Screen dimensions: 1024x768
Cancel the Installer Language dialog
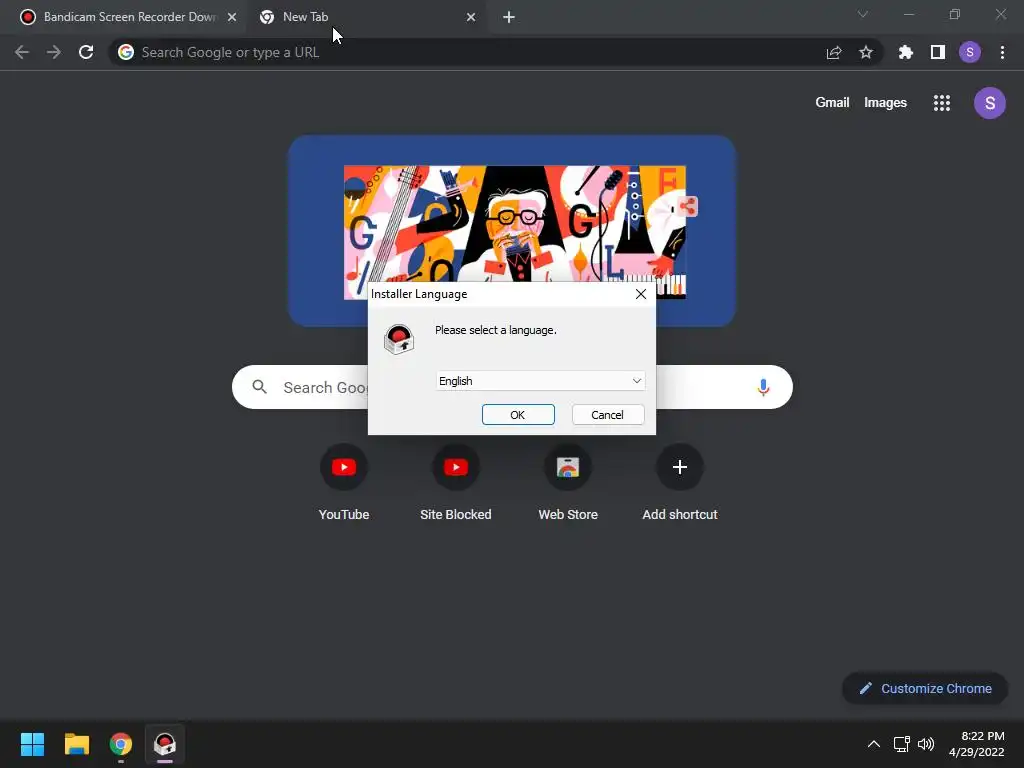pos(607,415)
